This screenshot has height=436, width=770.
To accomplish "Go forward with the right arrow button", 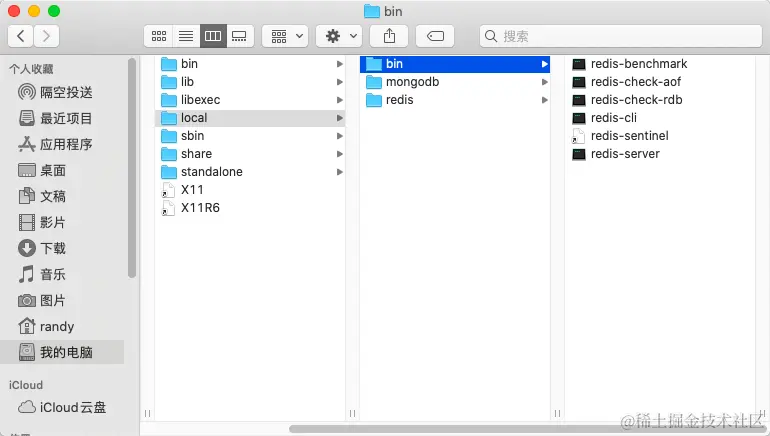I will click(46, 36).
